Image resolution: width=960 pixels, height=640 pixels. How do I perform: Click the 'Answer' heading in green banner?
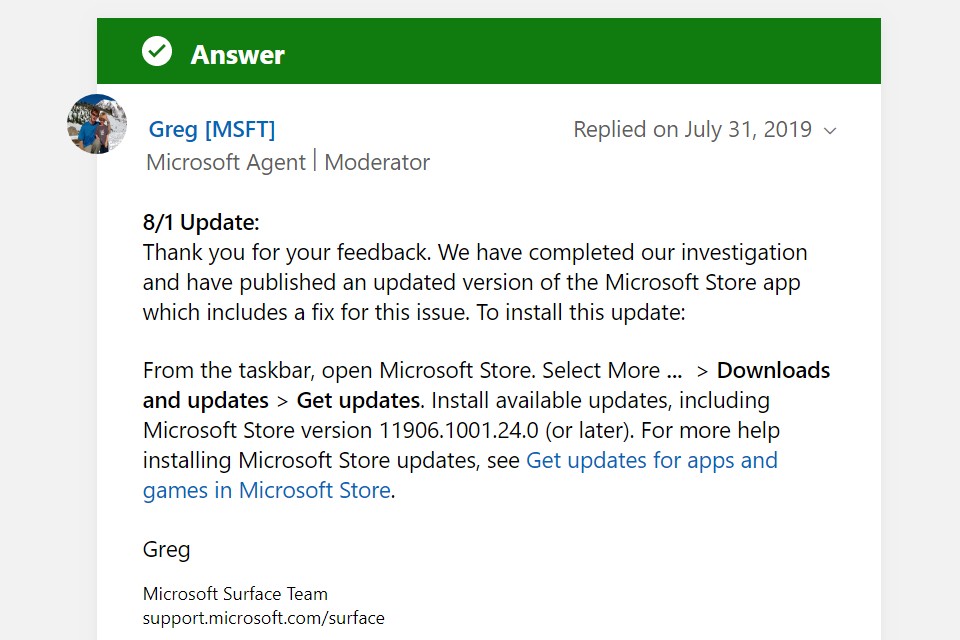click(x=238, y=55)
